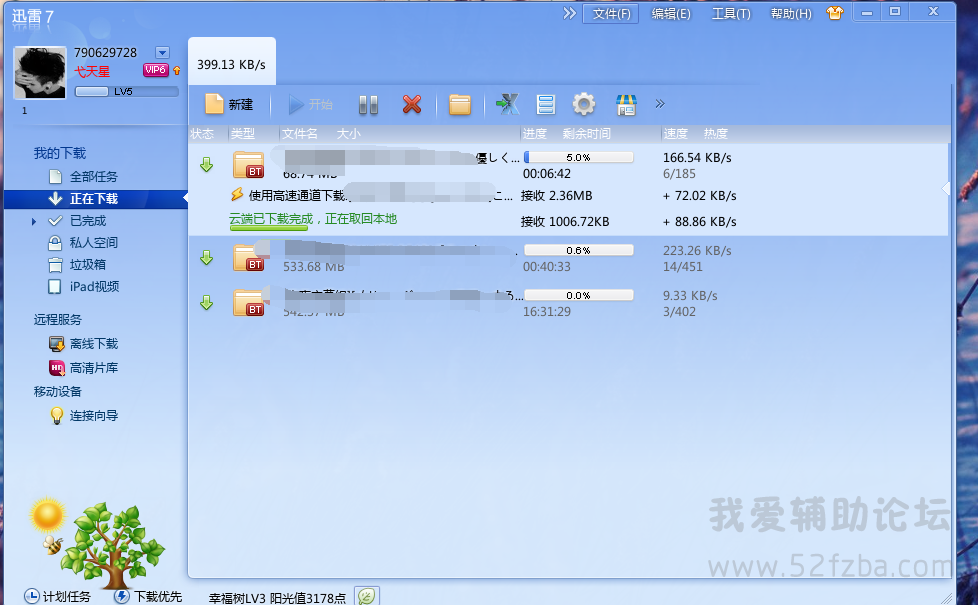978x605 pixels.
Task: Open 连接向导 connection wizard
Action: [x=94, y=415]
